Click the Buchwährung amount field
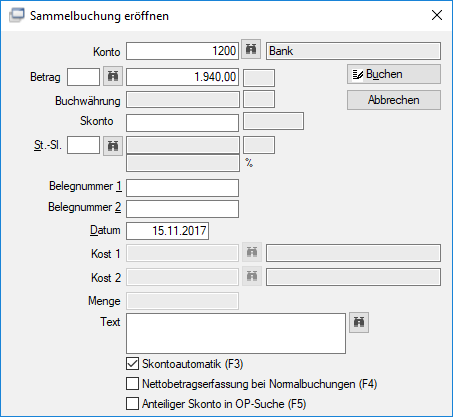This screenshot has width=453, height=417. coord(183,100)
